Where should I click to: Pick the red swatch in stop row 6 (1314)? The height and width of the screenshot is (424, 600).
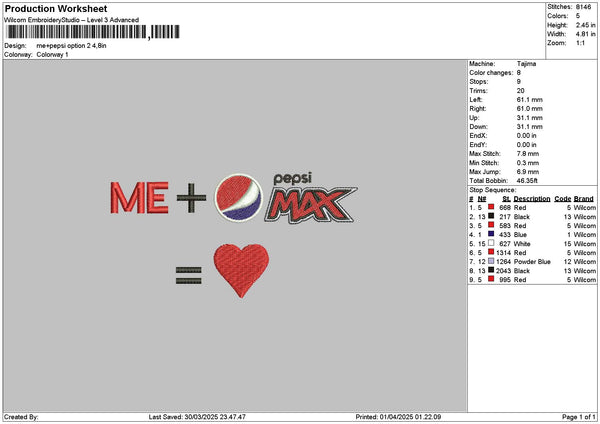[x=491, y=252]
